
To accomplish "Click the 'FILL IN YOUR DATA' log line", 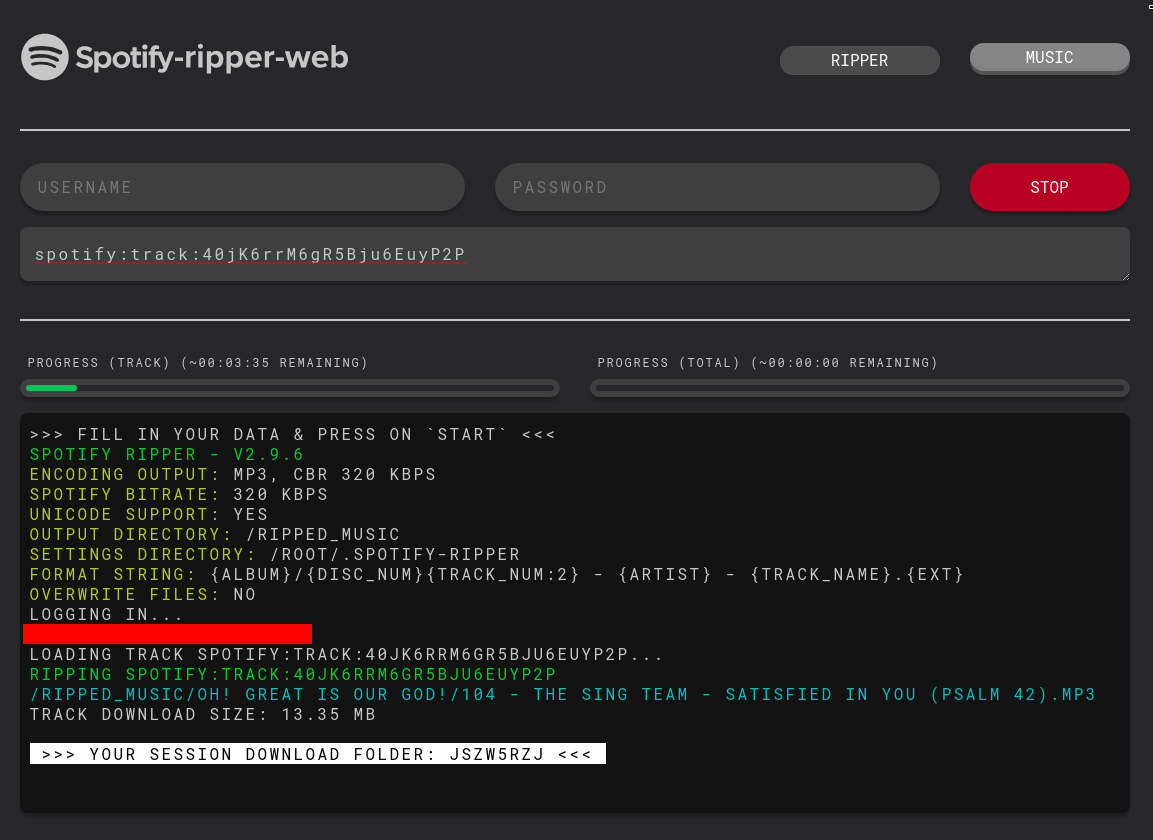I will pyautogui.click(x=293, y=435).
